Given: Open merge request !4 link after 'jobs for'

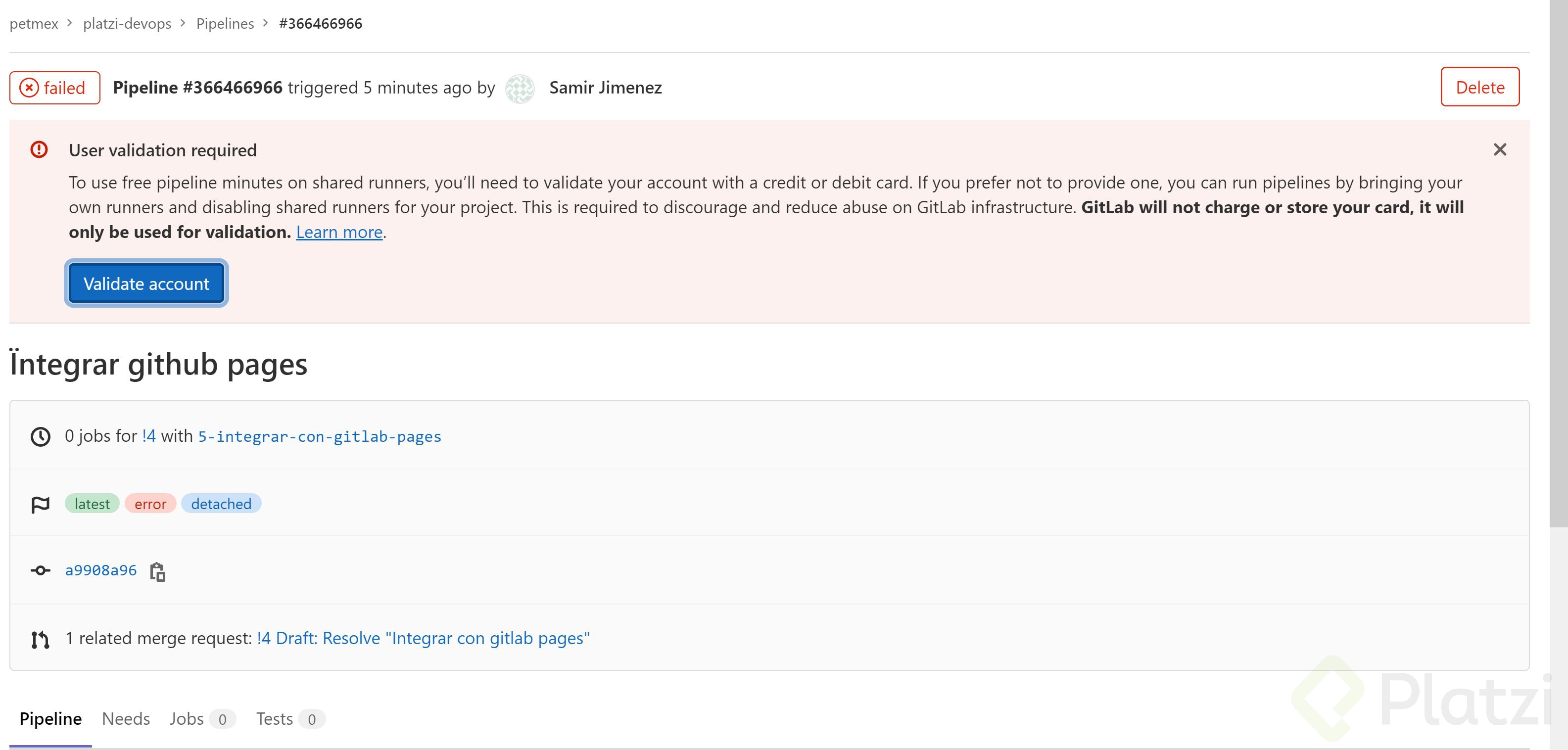Looking at the screenshot, I should coord(149,436).
